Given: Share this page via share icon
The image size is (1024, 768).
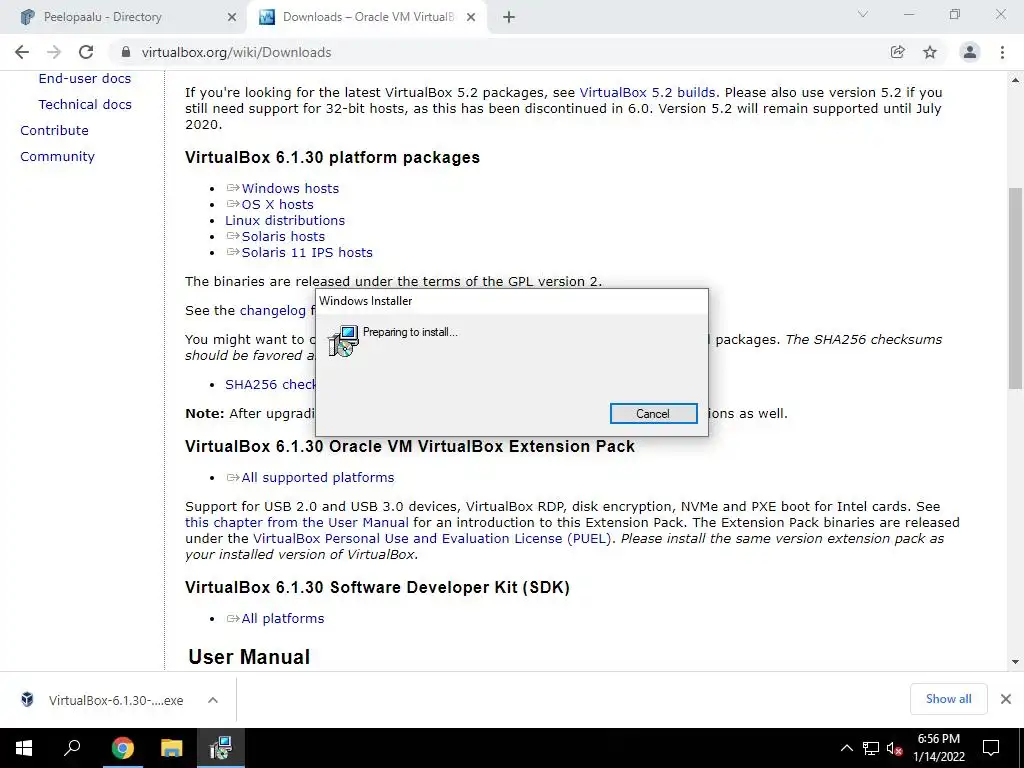Looking at the screenshot, I should click(x=897, y=52).
